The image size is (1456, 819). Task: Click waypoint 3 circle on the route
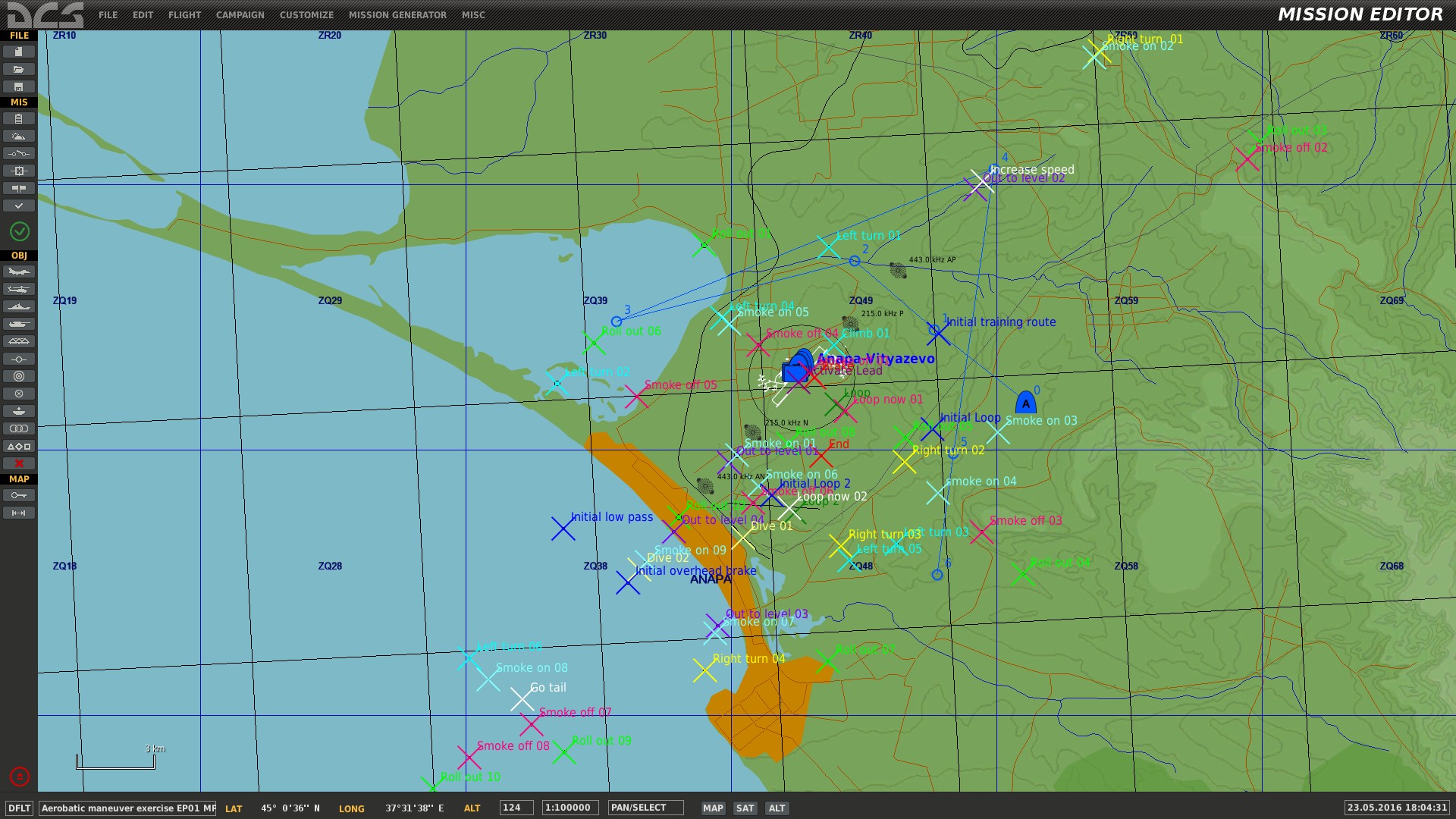pyautogui.click(x=617, y=322)
